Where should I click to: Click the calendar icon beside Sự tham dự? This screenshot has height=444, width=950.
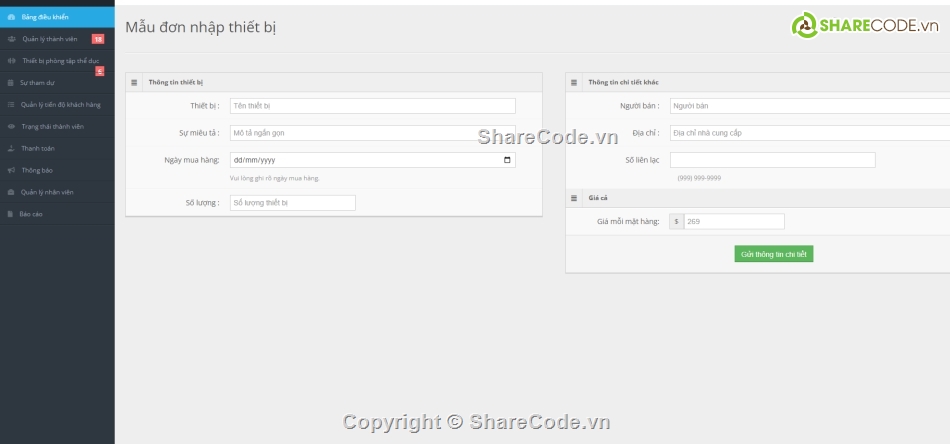point(10,83)
